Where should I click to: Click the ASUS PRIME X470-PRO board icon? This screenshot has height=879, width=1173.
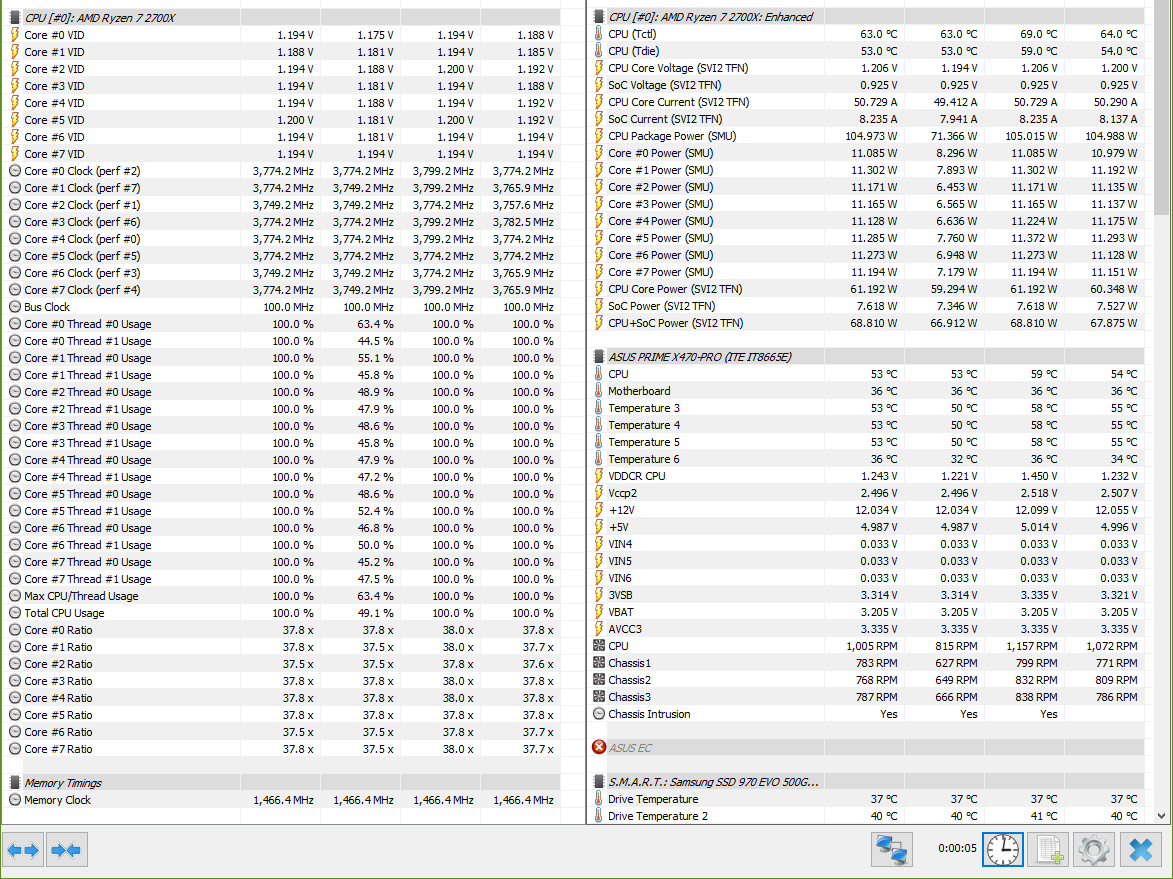pos(598,357)
